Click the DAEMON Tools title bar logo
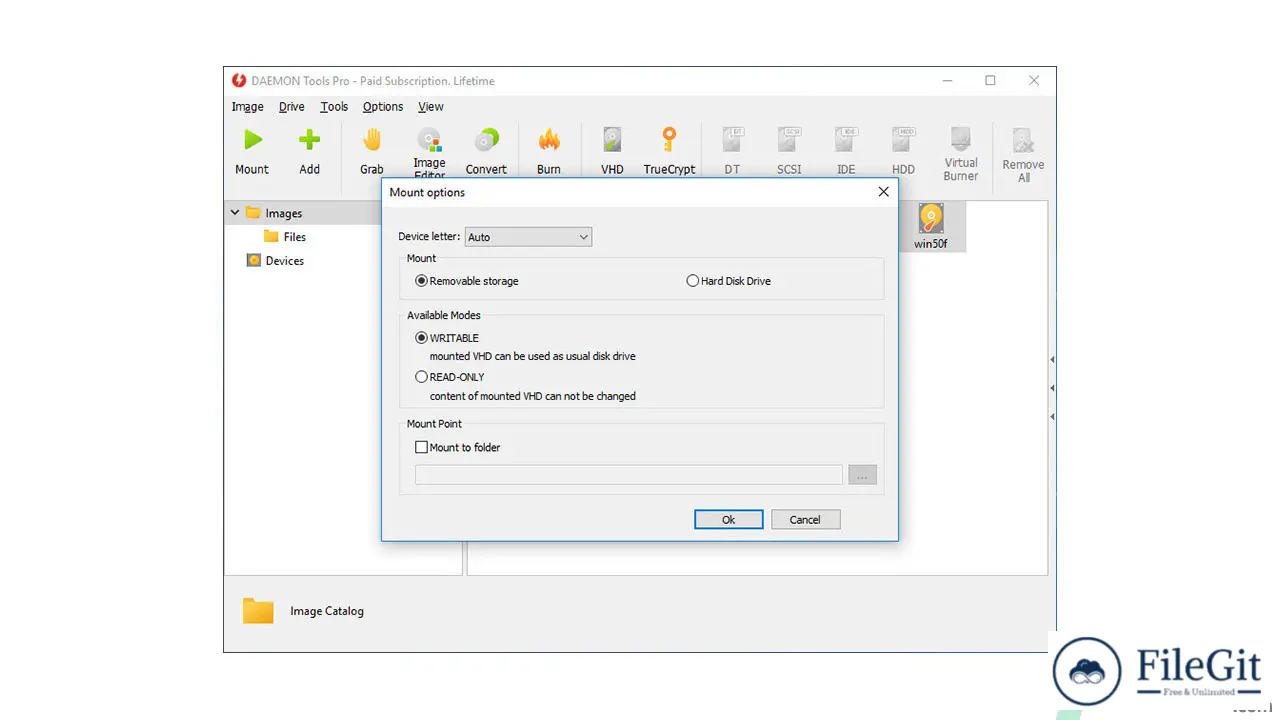The image size is (1280, 720). (x=239, y=81)
